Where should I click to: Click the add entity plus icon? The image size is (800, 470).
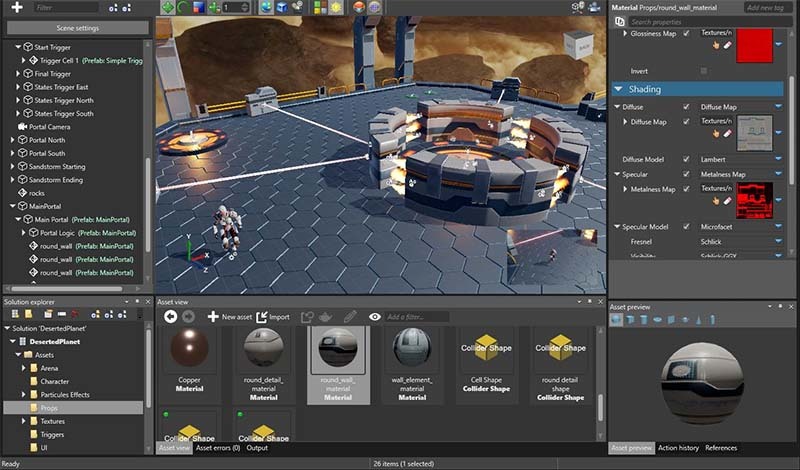[15, 7]
